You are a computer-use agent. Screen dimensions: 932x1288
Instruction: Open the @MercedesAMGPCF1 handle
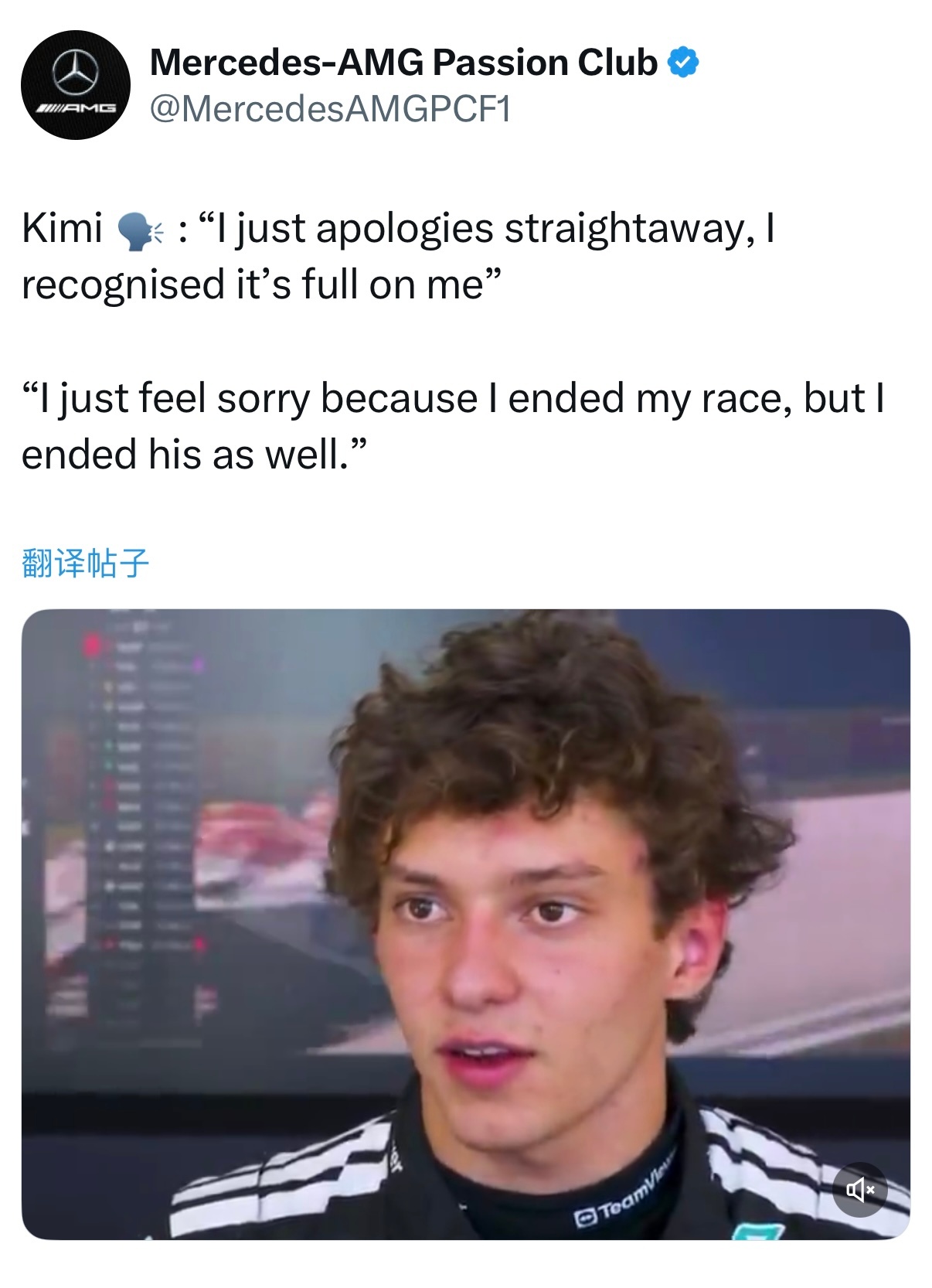330,109
